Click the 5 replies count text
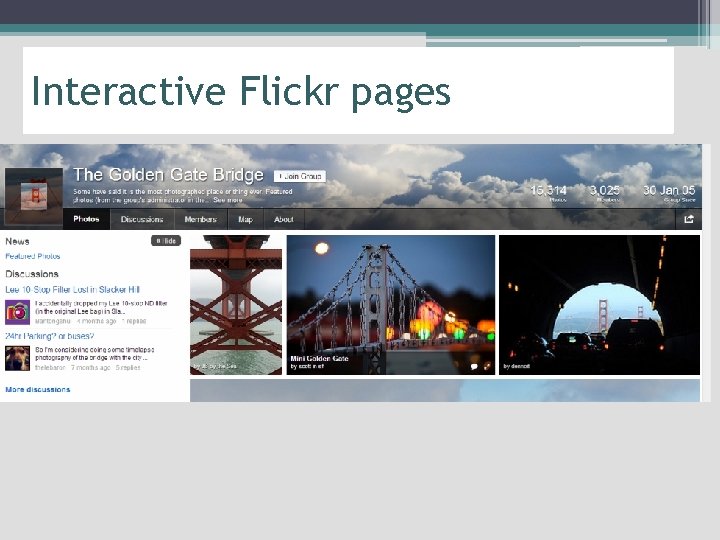Image resolution: width=720 pixels, height=540 pixels. [128, 368]
